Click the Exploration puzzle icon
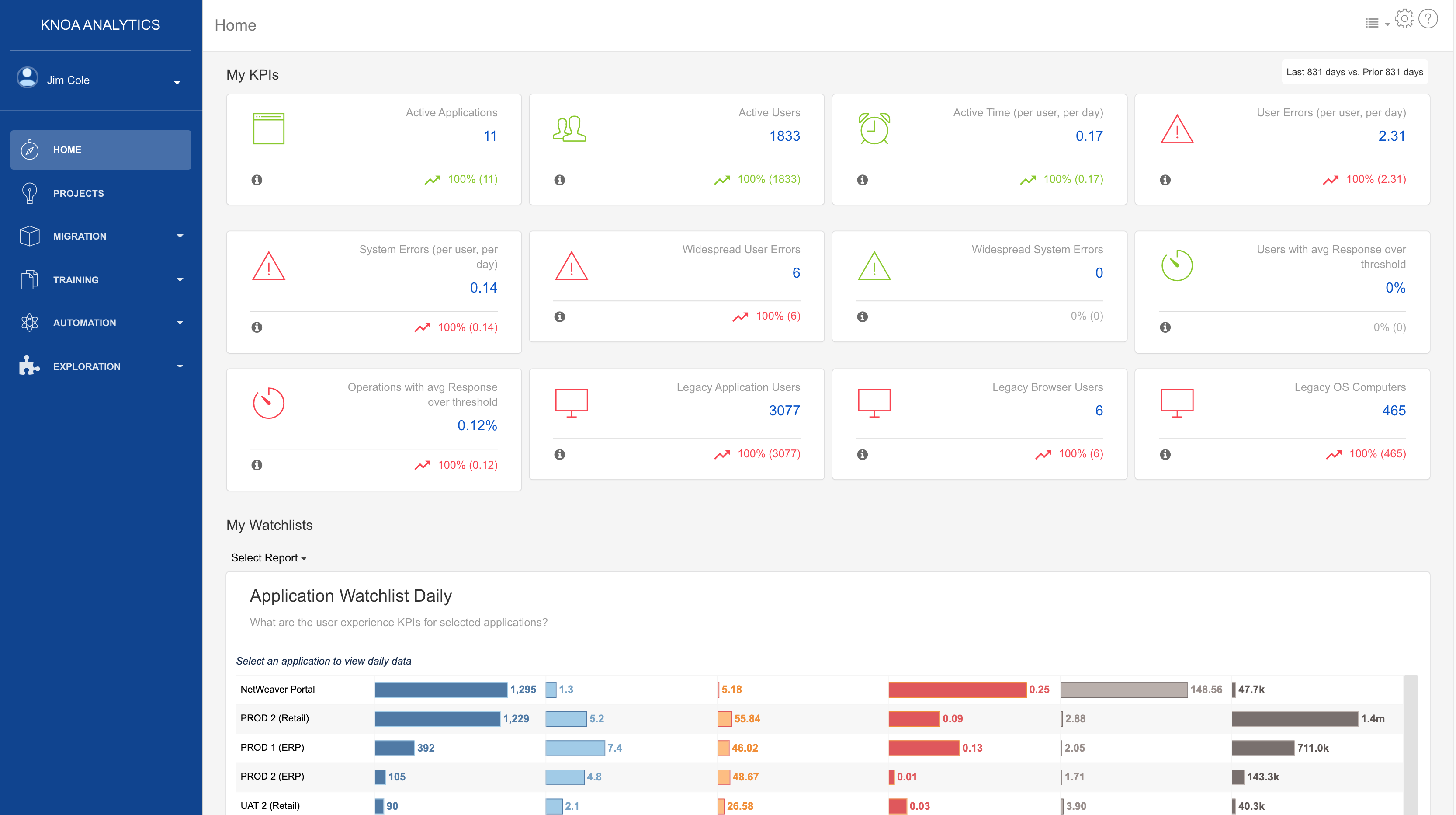This screenshot has width=1456, height=815. 29,366
